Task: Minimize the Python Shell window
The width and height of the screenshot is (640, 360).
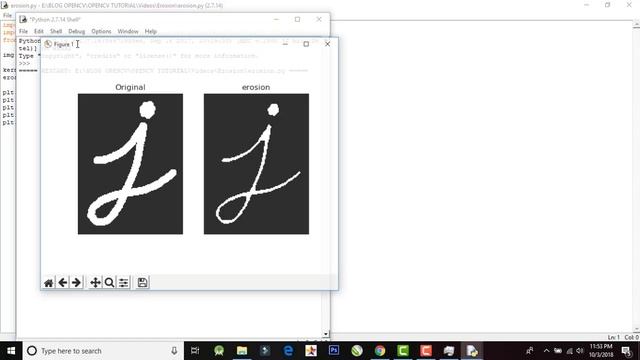Action: coord(276,19)
